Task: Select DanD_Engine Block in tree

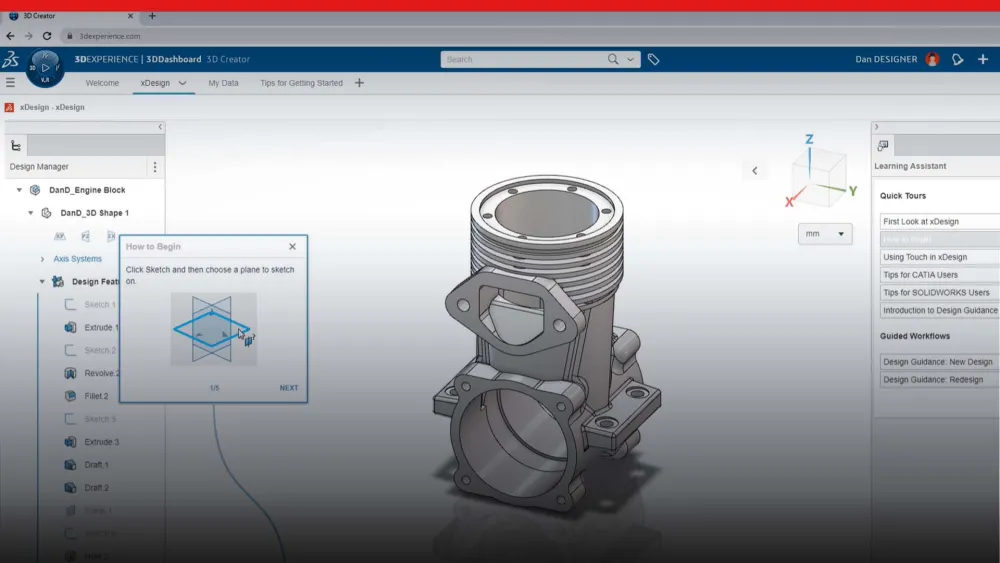Action: pos(87,190)
